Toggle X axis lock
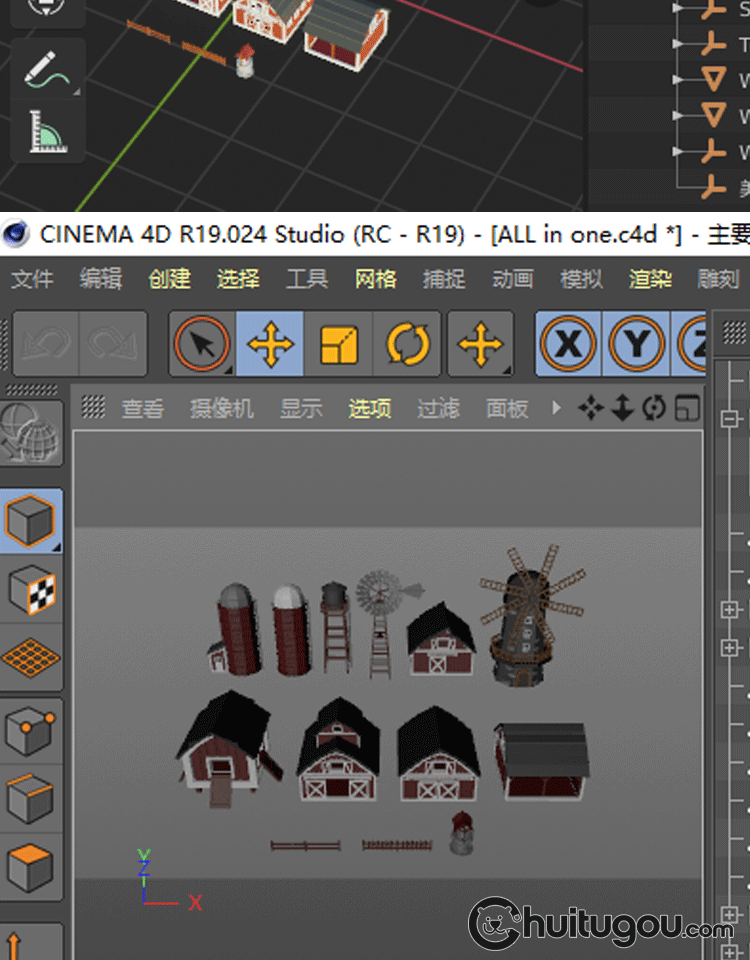 [x=568, y=345]
